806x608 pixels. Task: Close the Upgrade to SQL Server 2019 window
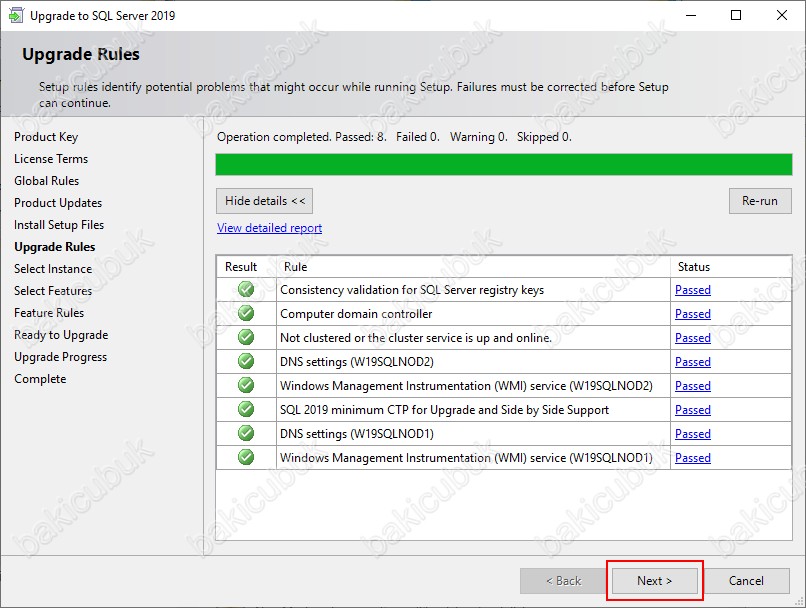[781, 15]
